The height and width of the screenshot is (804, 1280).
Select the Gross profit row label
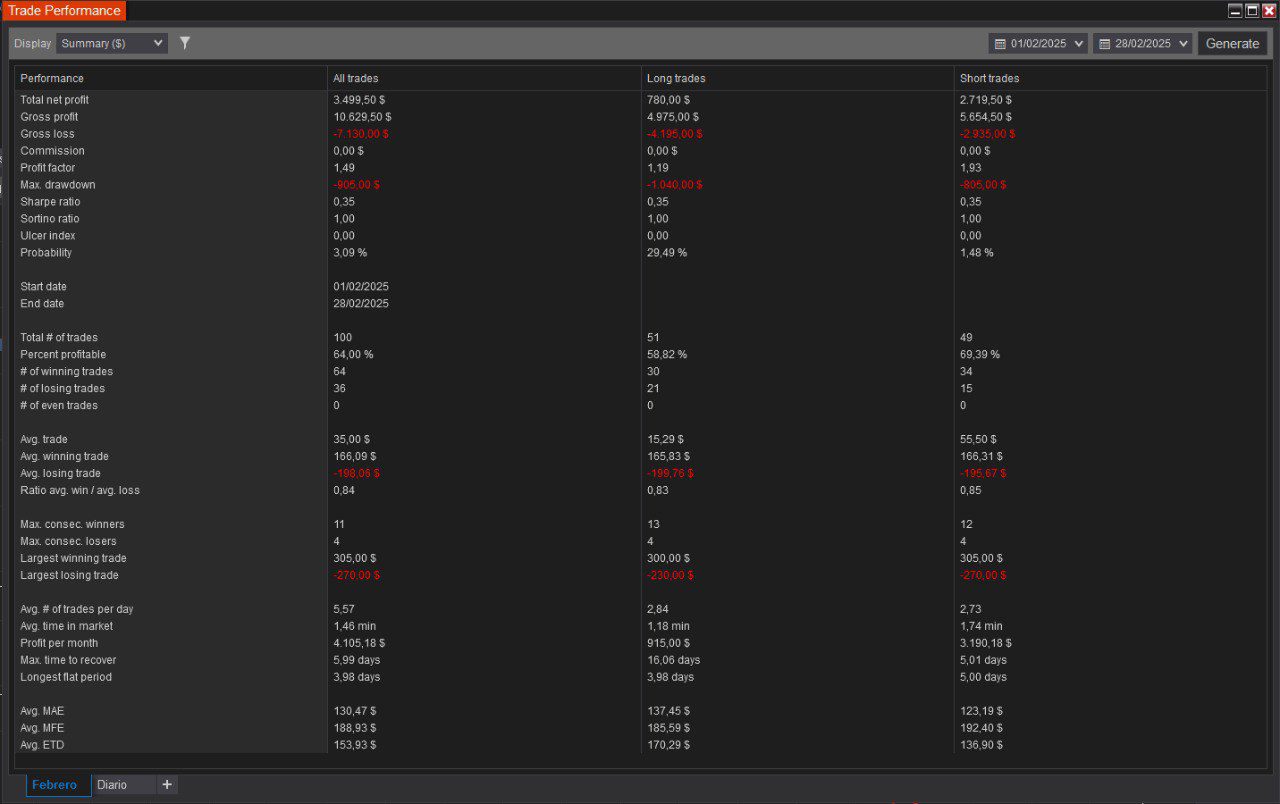(x=48, y=117)
